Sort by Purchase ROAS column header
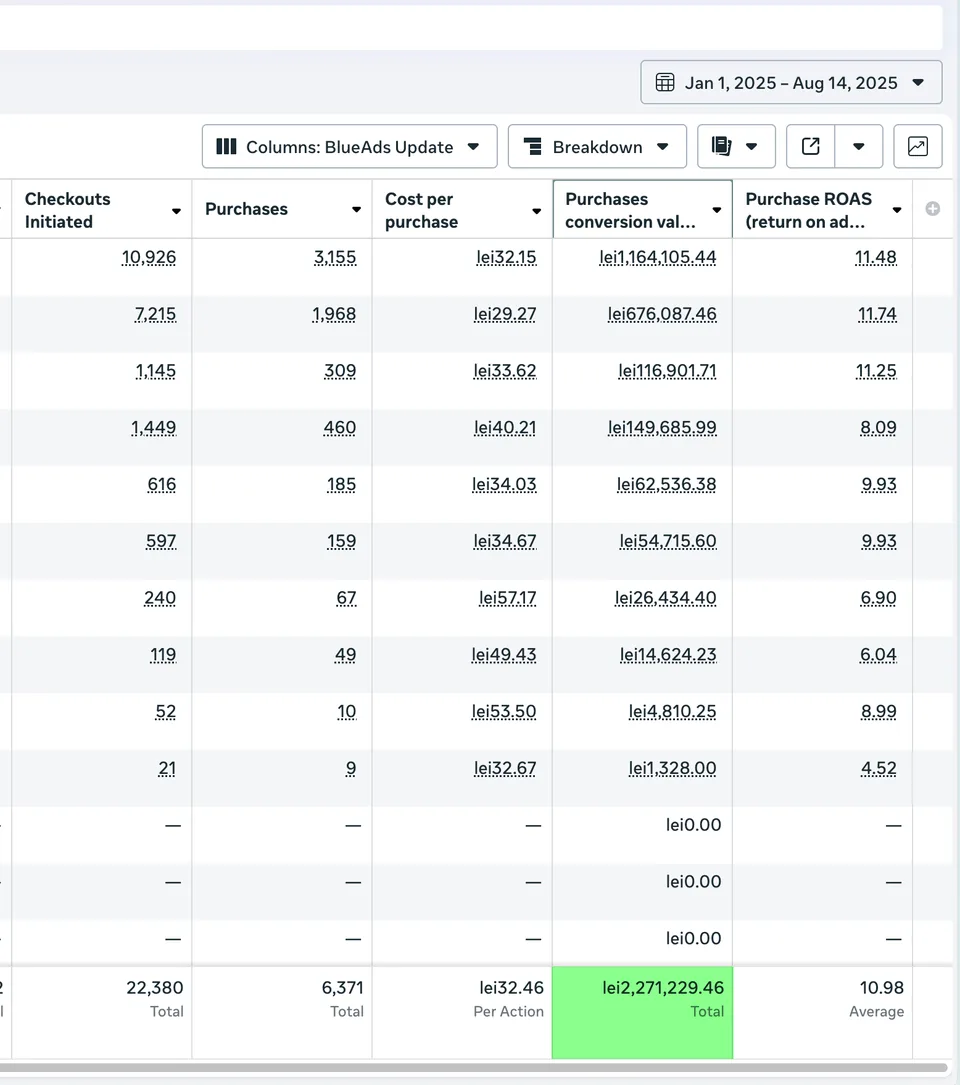 tap(808, 210)
